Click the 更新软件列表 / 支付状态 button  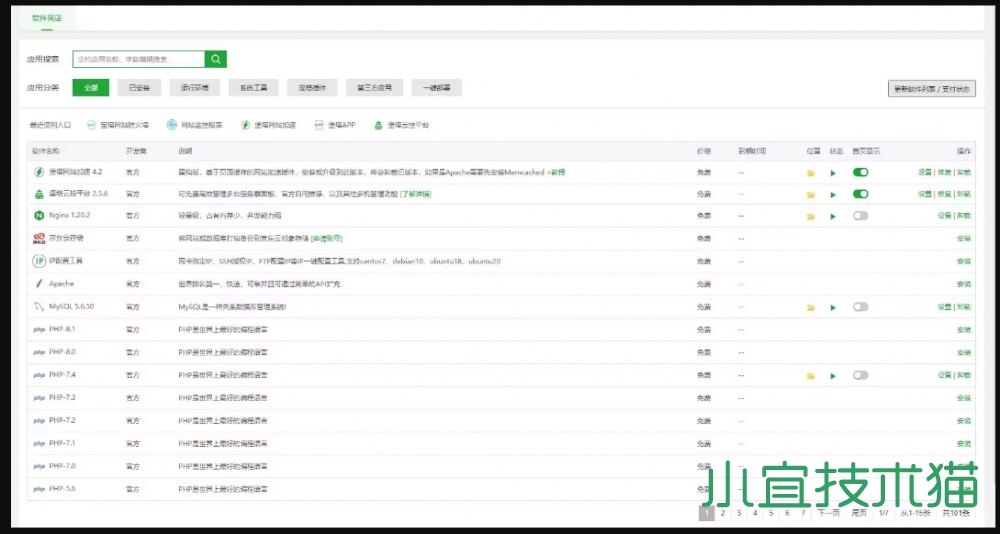pos(931,89)
